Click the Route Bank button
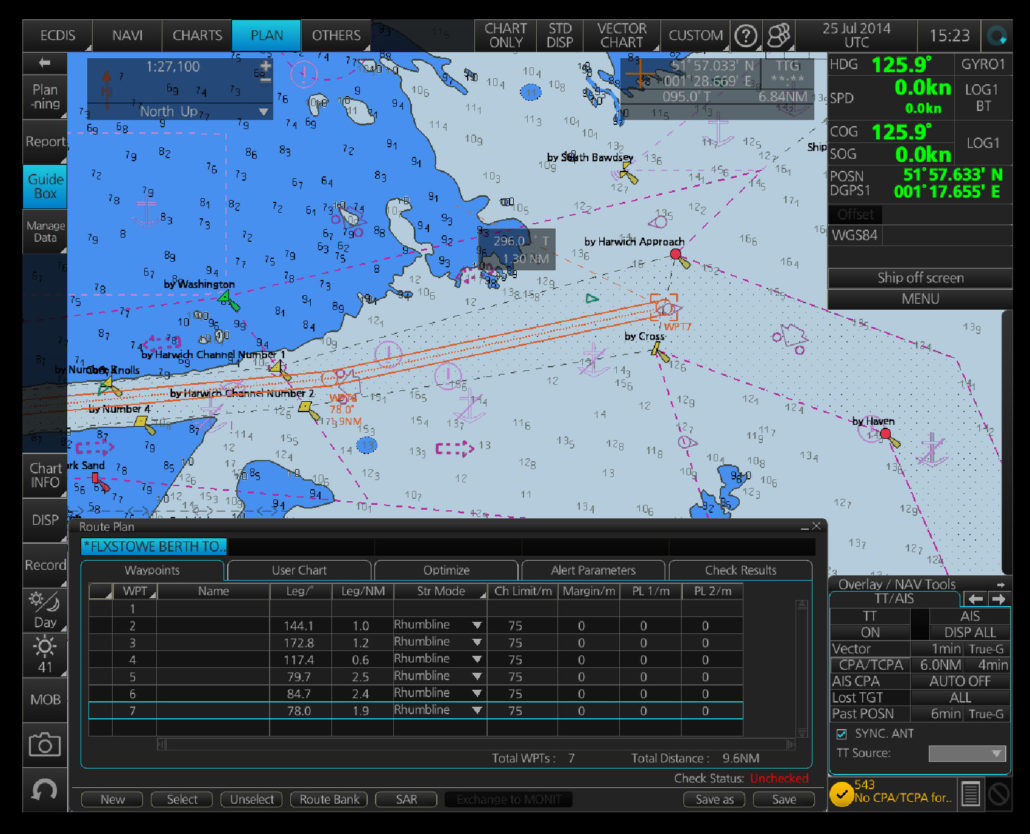This screenshot has width=1030, height=834. click(x=330, y=799)
